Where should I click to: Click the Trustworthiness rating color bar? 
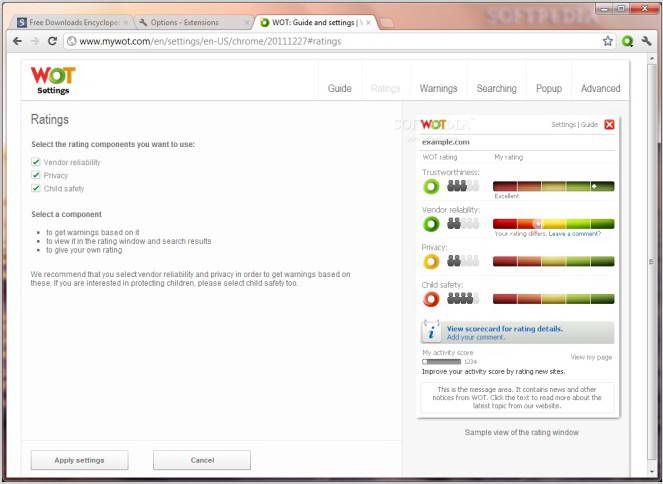(x=553, y=186)
